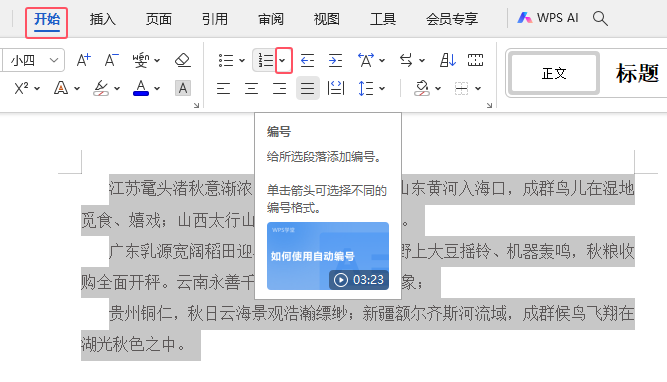Center align the text
The height and width of the screenshot is (382, 667).
pos(251,88)
